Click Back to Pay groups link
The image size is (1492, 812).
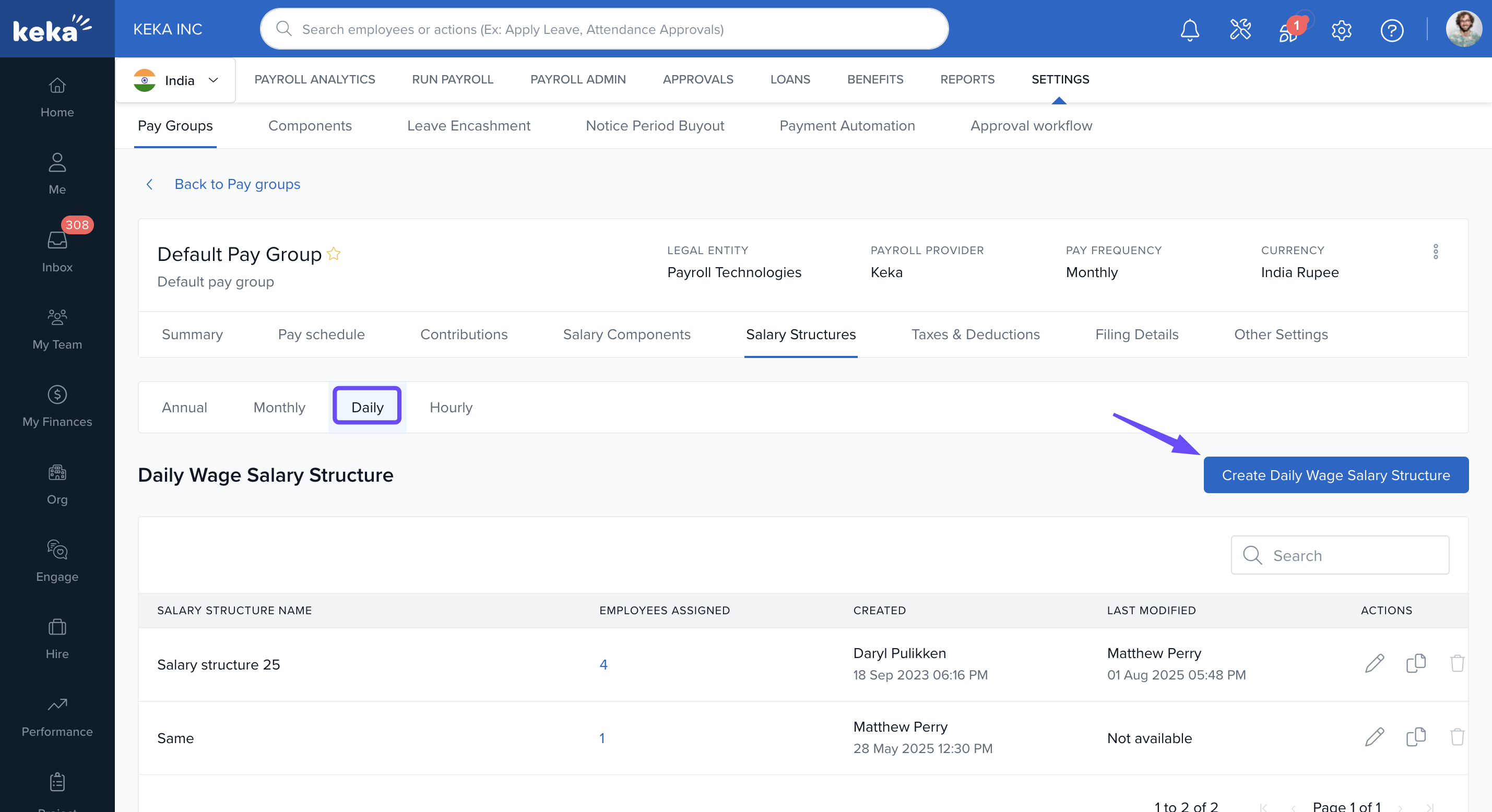[237, 184]
